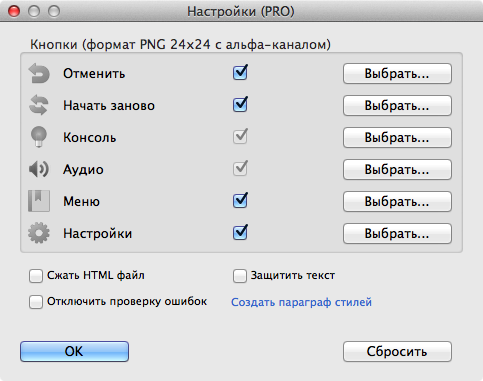Uncheck the Начать заново checkbox
This screenshot has height=381, width=483.
(240, 105)
